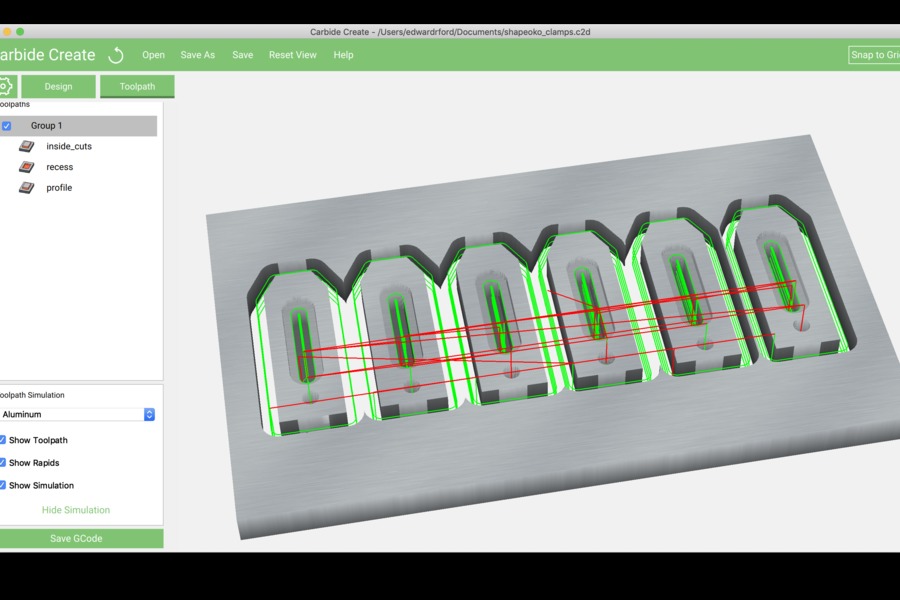This screenshot has width=900, height=600.
Task: Select the Group 1 toolpath group
Action: 78,126
